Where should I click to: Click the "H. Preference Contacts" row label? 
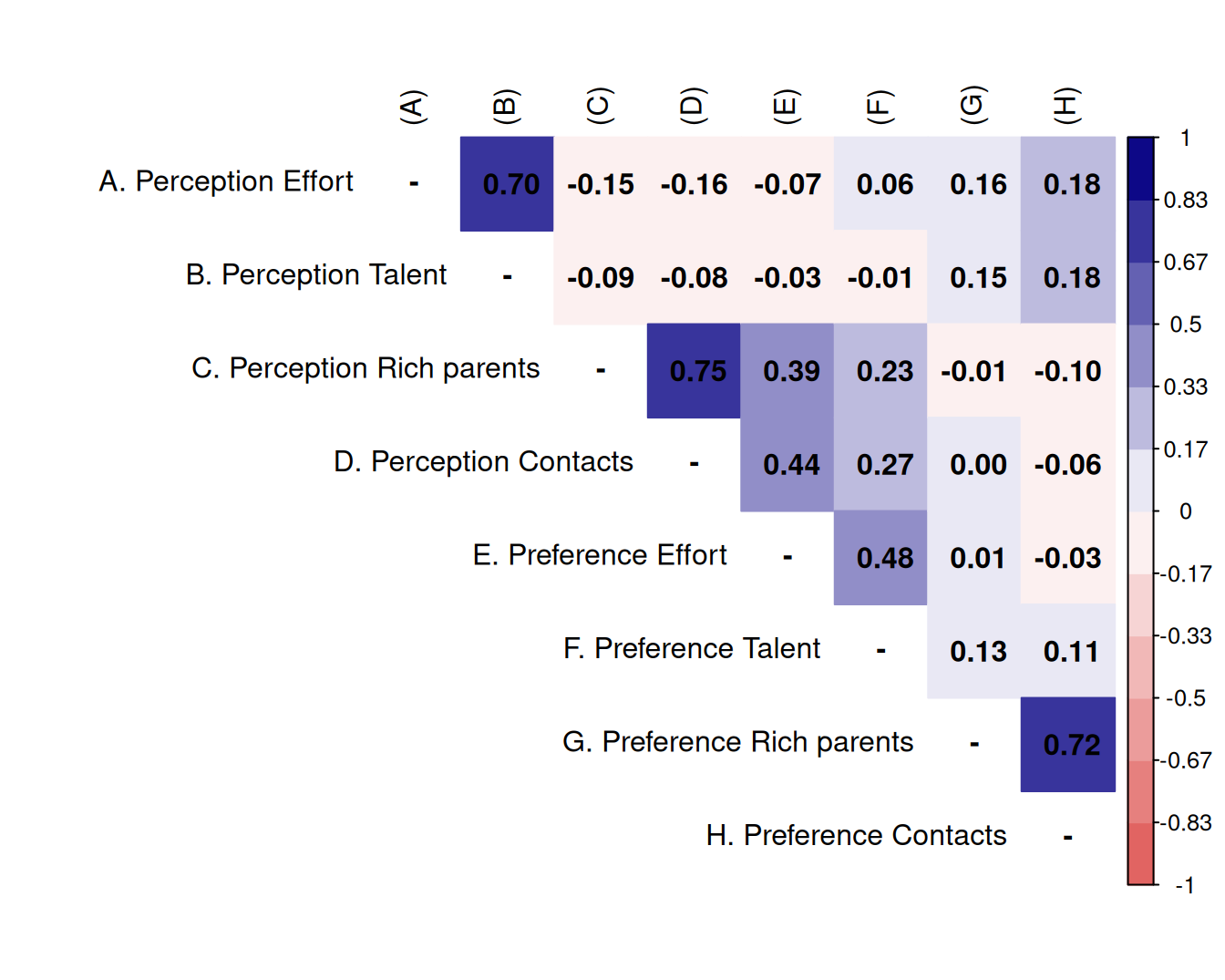coord(856,835)
